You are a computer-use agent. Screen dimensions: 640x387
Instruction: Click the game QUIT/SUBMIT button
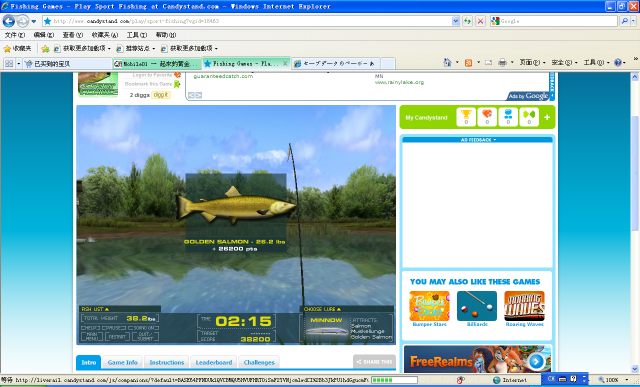(x=145, y=337)
